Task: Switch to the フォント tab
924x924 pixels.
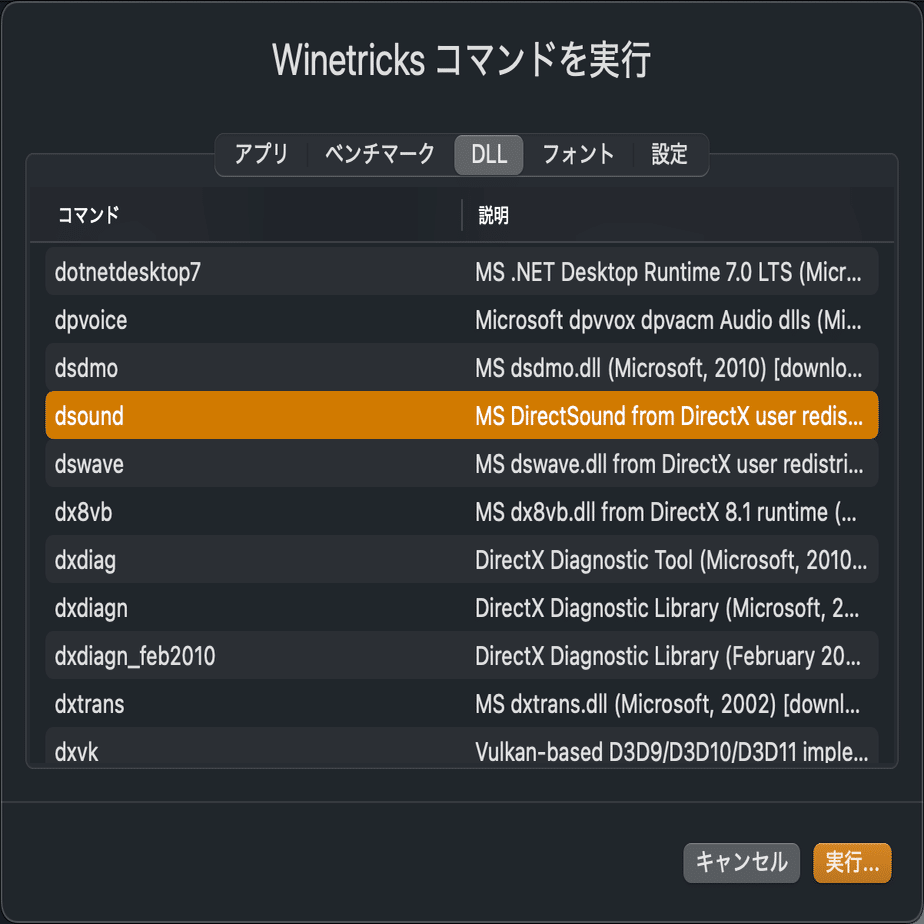Action: tap(578, 155)
